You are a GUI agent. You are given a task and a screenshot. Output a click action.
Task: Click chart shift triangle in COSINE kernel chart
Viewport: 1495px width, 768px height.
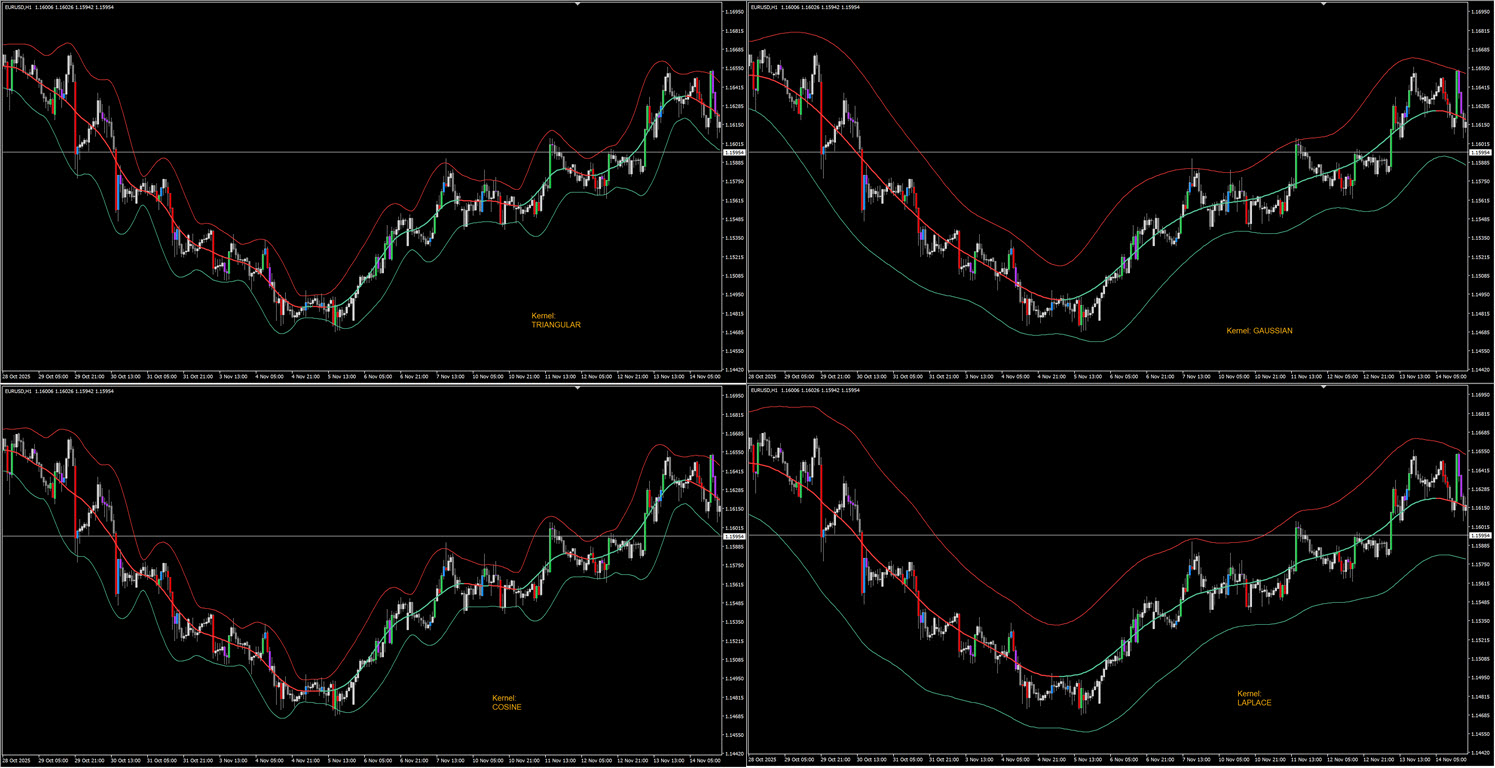577,388
